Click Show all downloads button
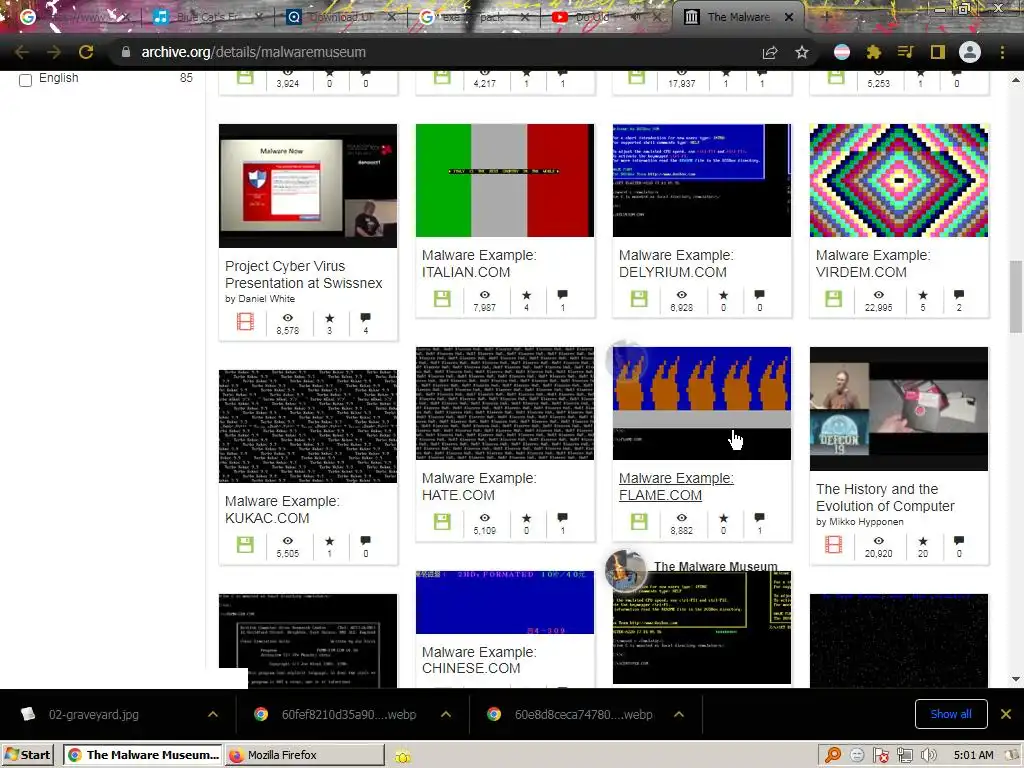Screen dimensions: 1024x768 951,714
